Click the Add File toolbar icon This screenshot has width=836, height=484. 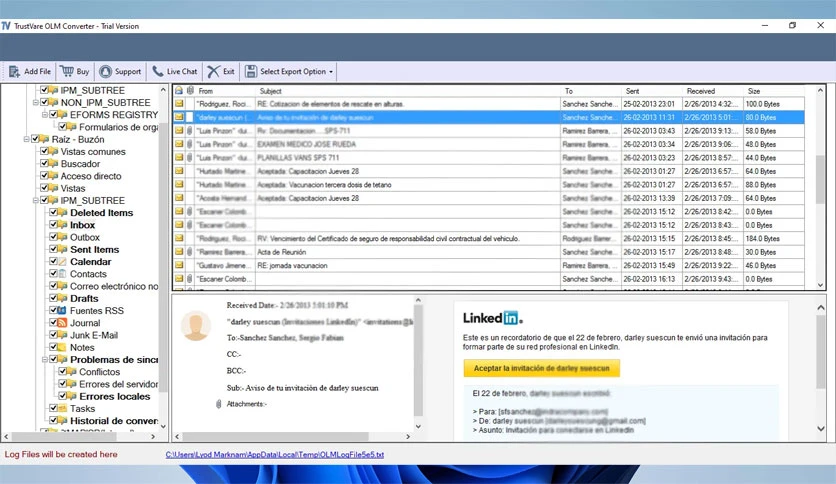click(x=14, y=71)
